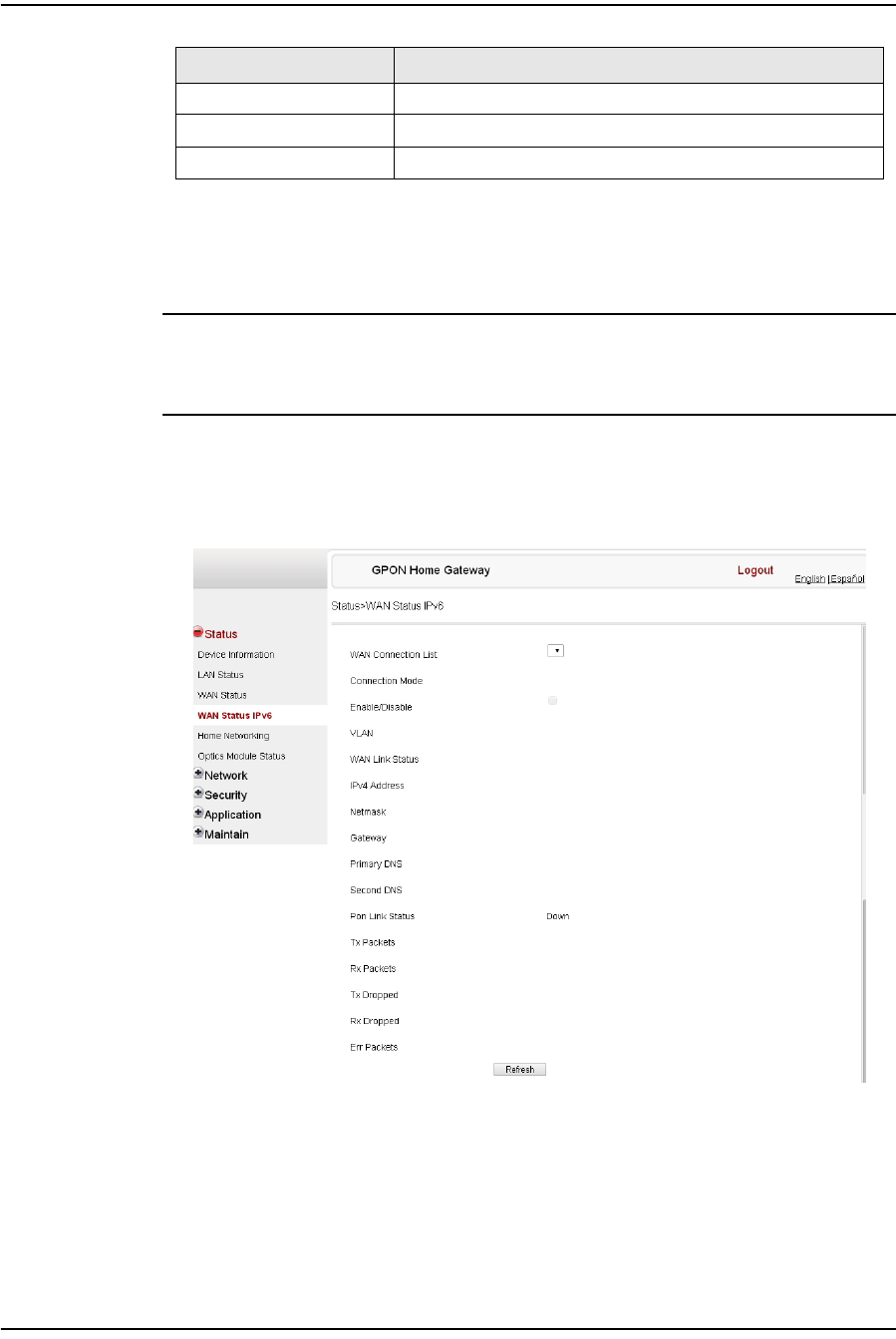Click the 'Status>WAN Status IPv6' breadcrumb

(388, 605)
